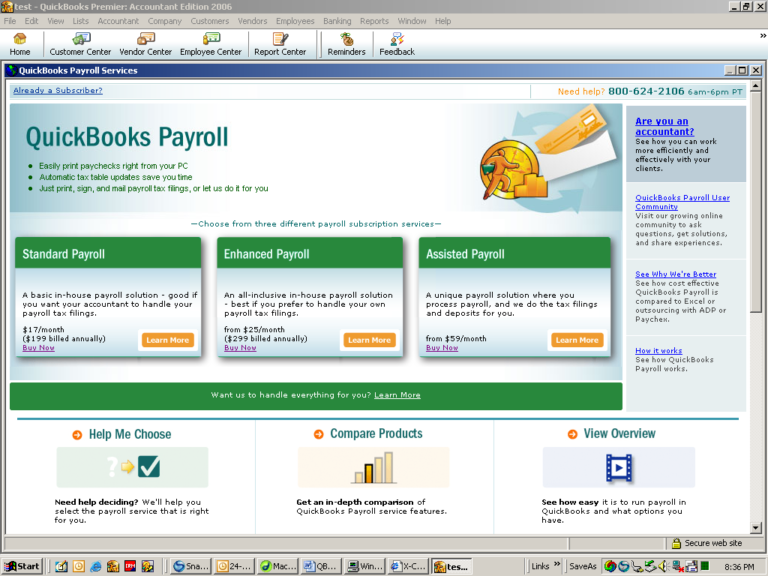
Task: Click the Assisted Payroll card header
Action: click(514, 253)
